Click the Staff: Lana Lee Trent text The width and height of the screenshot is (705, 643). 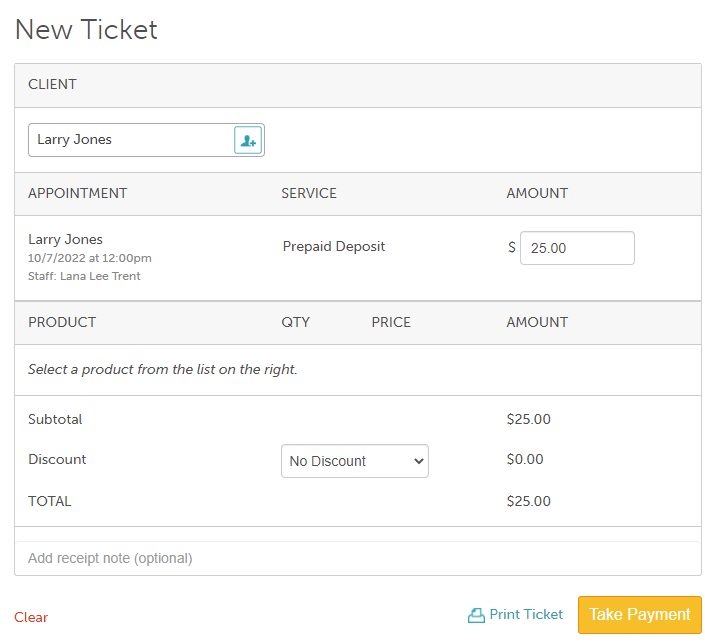84,276
